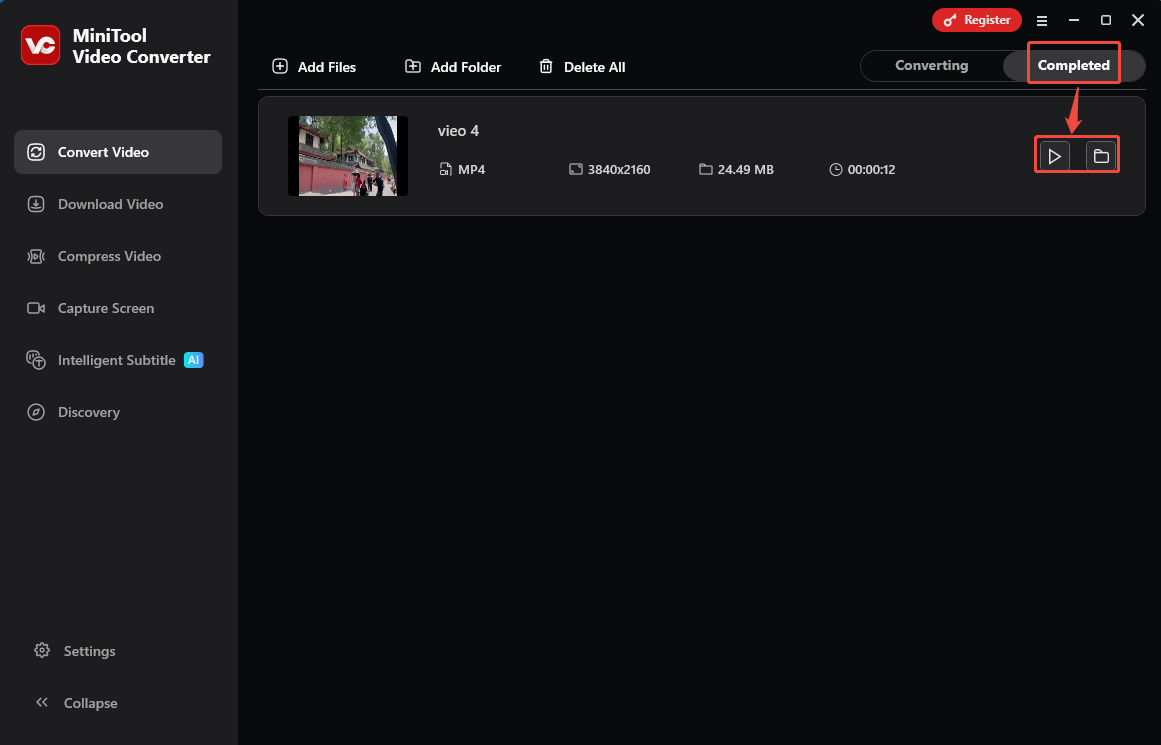The image size is (1161, 745).
Task: Click Add Folder to import a directory
Action: point(452,66)
